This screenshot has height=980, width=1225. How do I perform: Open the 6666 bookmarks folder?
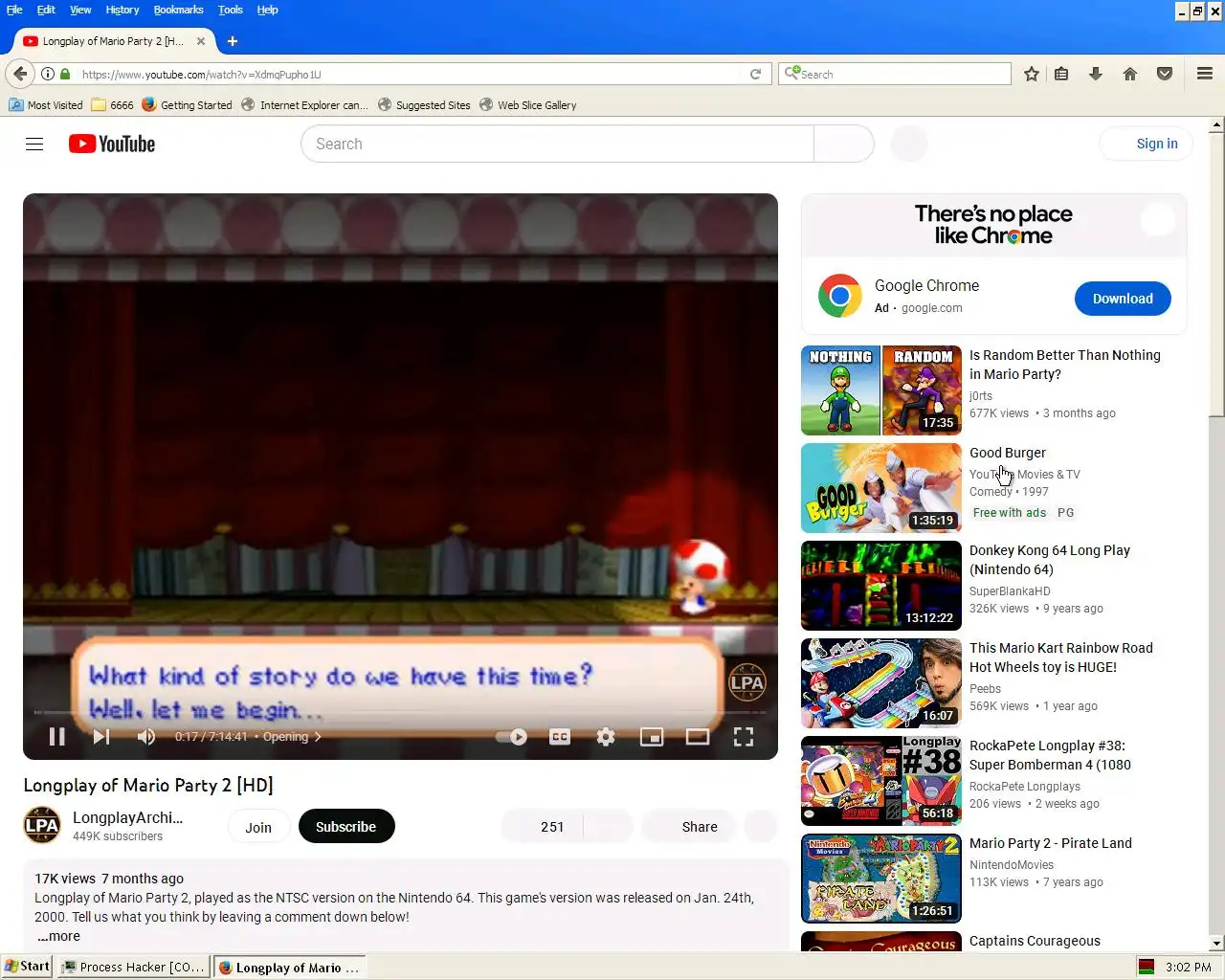tap(112, 105)
